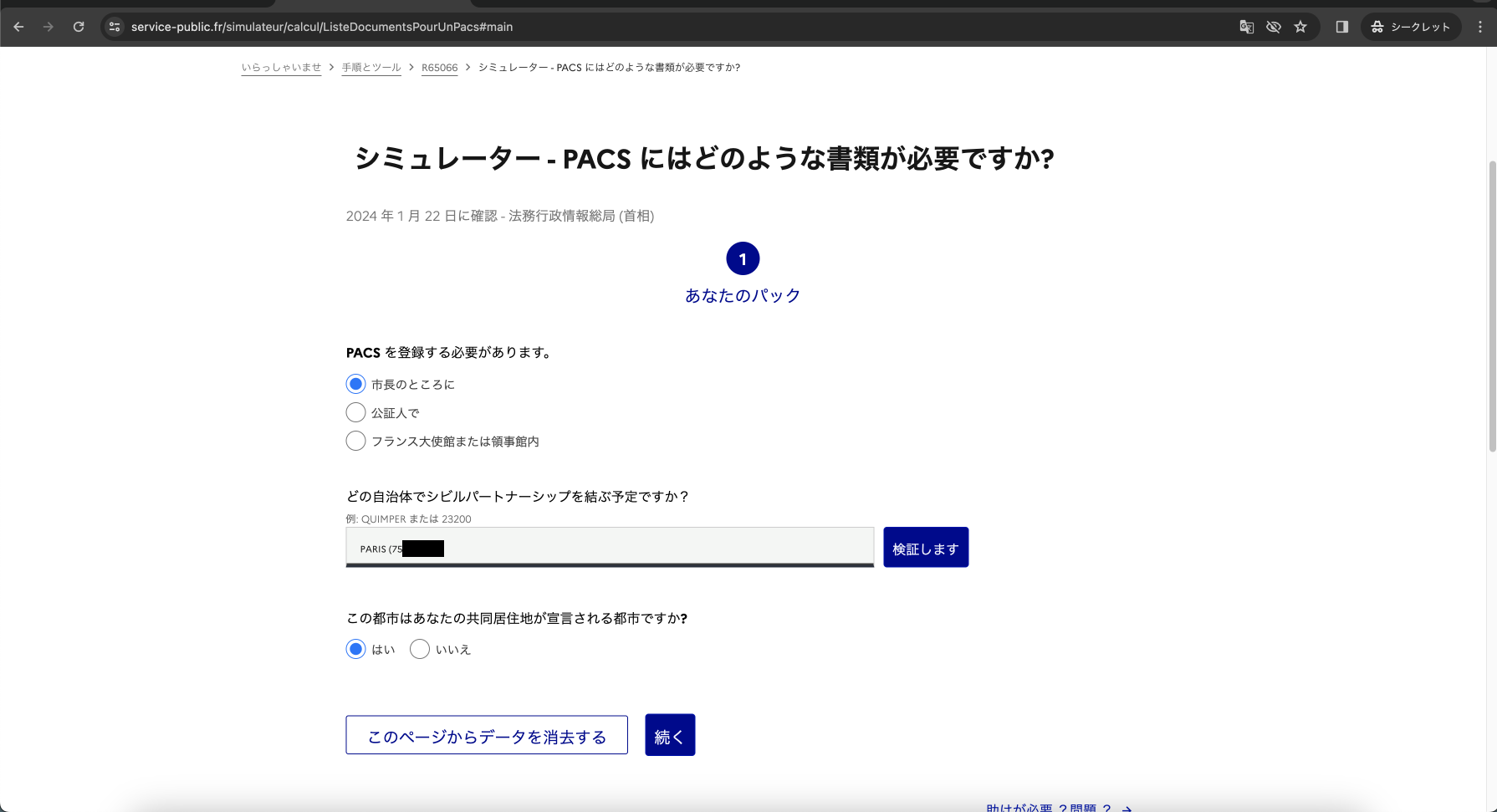Select the いいえ radio option

click(x=420, y=649)
